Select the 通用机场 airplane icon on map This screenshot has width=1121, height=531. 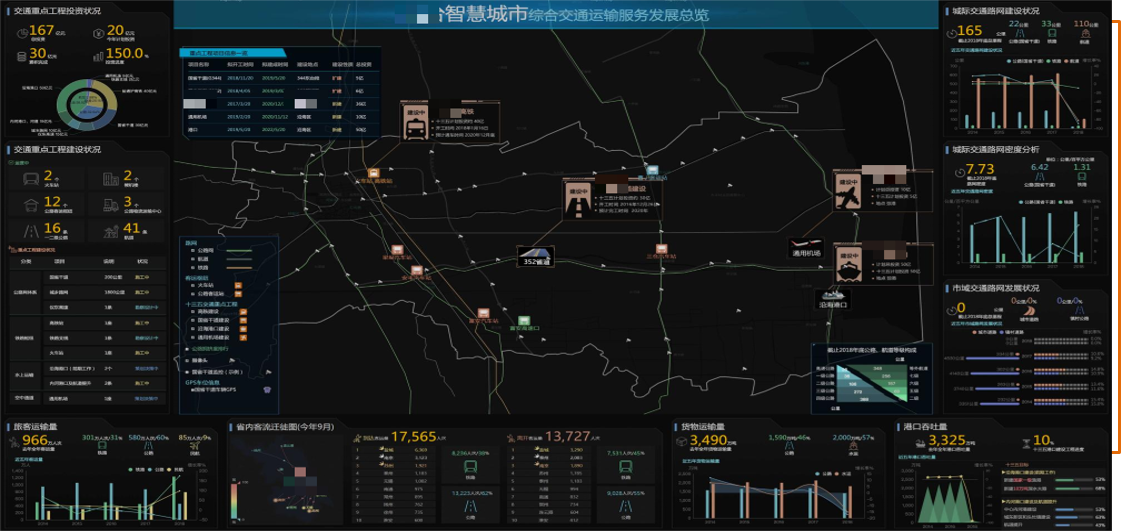click(805, 244)
